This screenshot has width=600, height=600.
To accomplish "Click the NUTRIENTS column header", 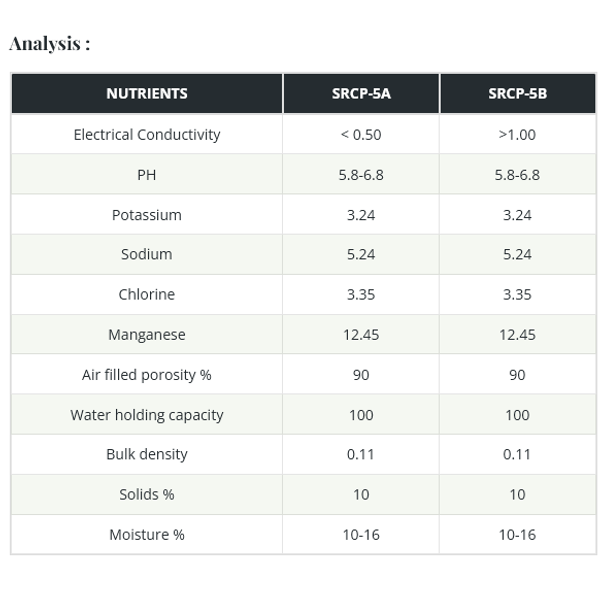I will point(147,94).
